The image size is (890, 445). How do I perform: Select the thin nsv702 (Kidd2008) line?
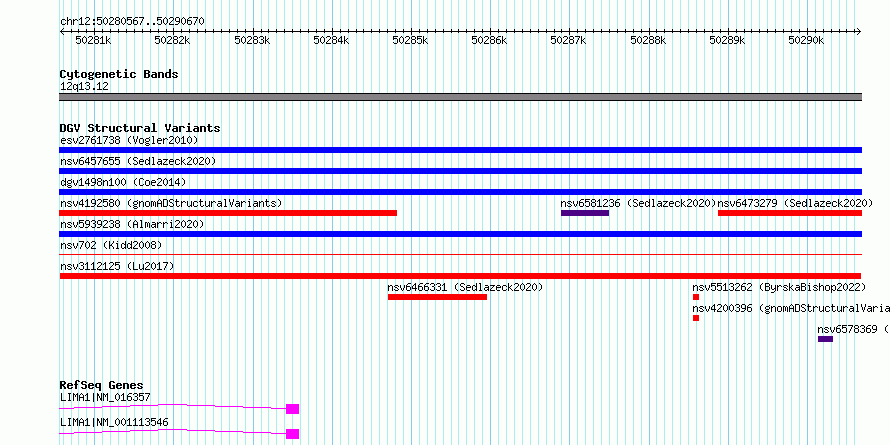(x=460, y=255)
